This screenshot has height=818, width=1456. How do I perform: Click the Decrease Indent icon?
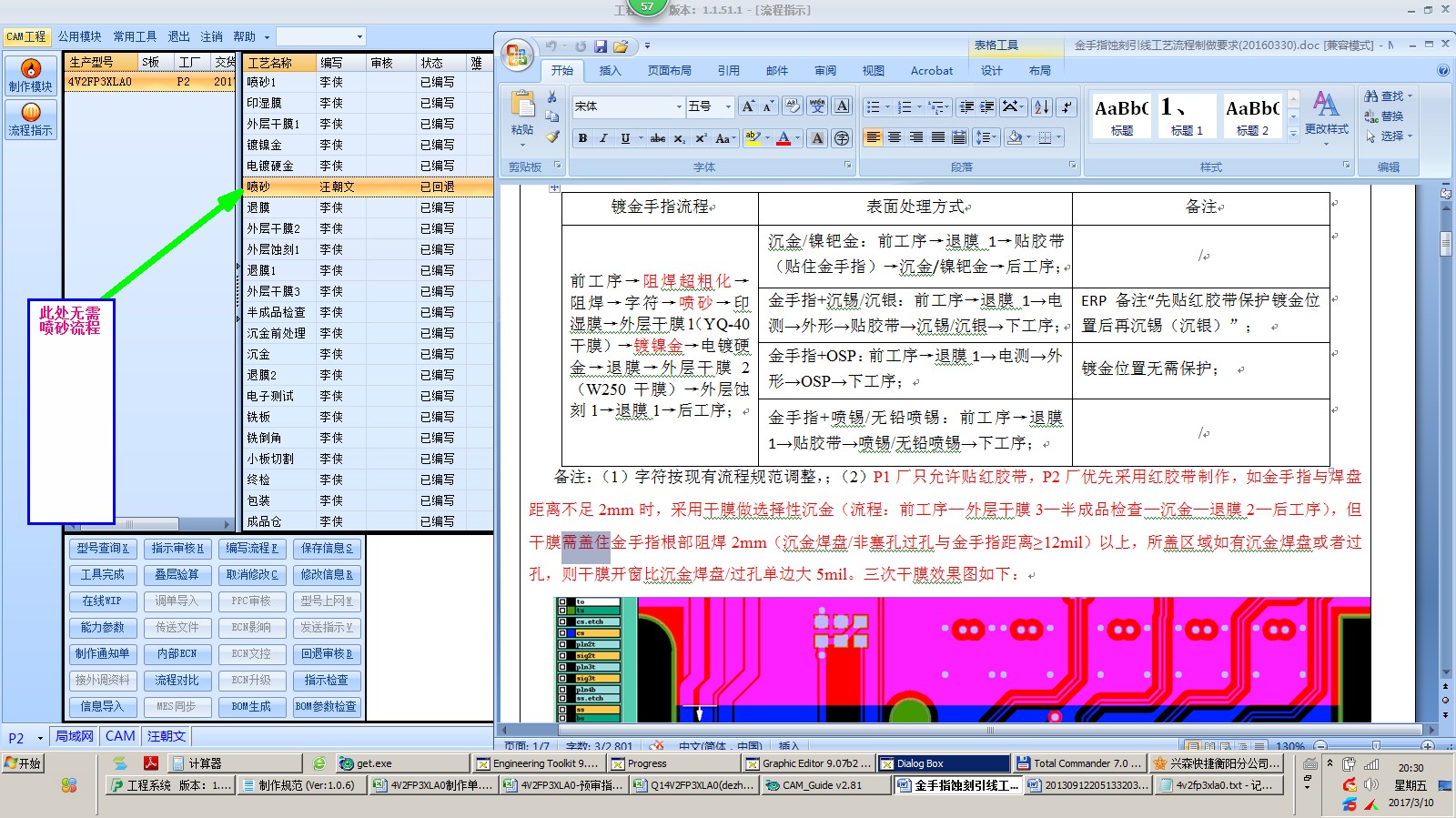coord(966,106)
